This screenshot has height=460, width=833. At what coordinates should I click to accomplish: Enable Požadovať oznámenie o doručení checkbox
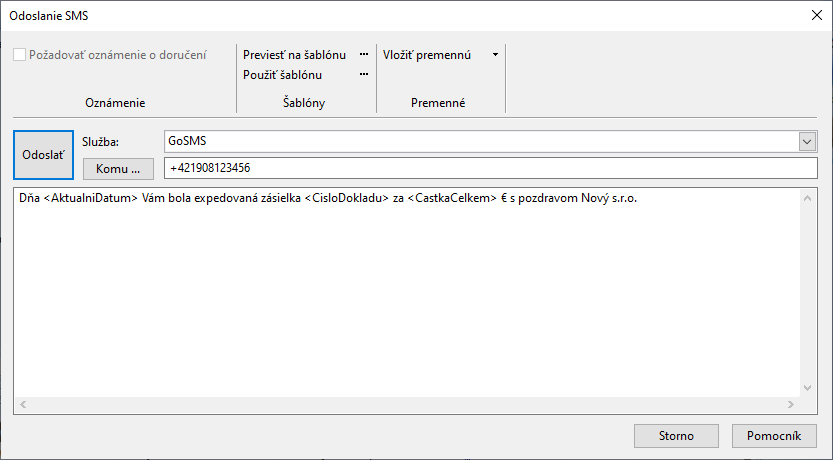pyautogui.click(x=20, y=55)
